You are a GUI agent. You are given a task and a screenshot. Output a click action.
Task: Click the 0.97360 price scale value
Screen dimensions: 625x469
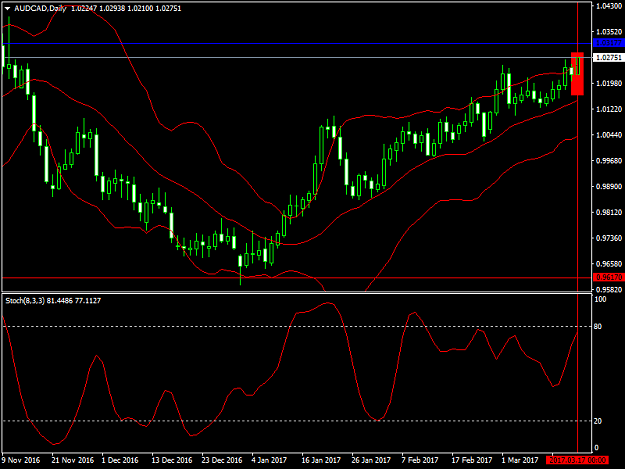click(609, 238)
